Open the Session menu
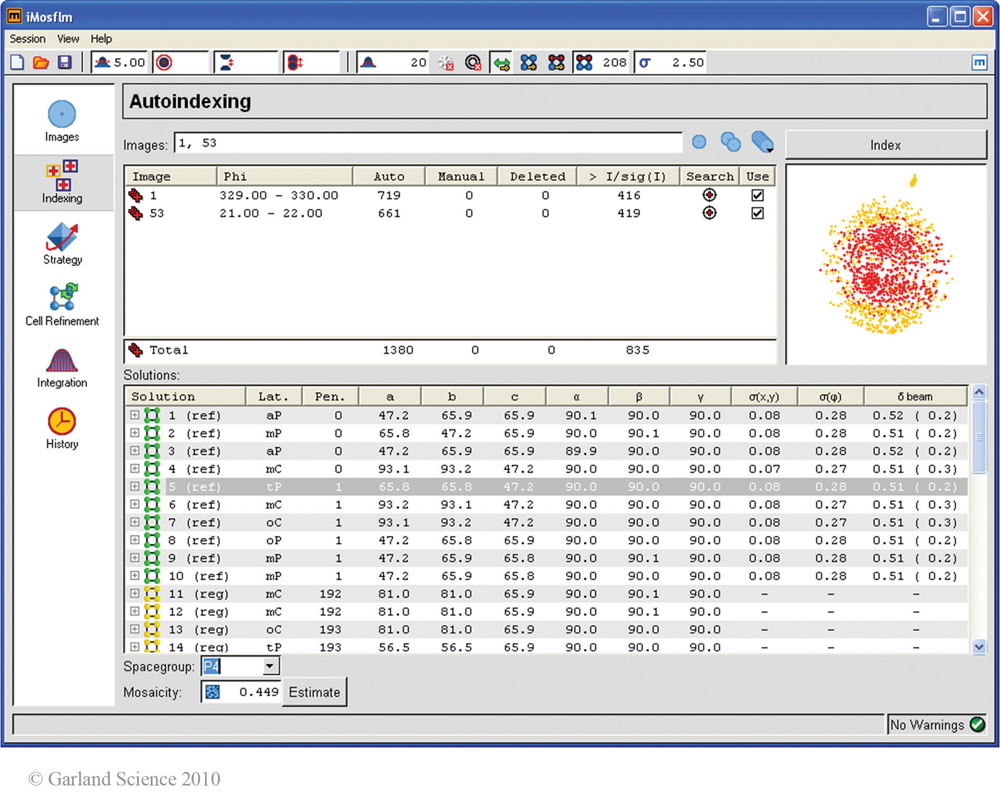The height and width of the screenshot is (809, 1000). coord(27,39)
